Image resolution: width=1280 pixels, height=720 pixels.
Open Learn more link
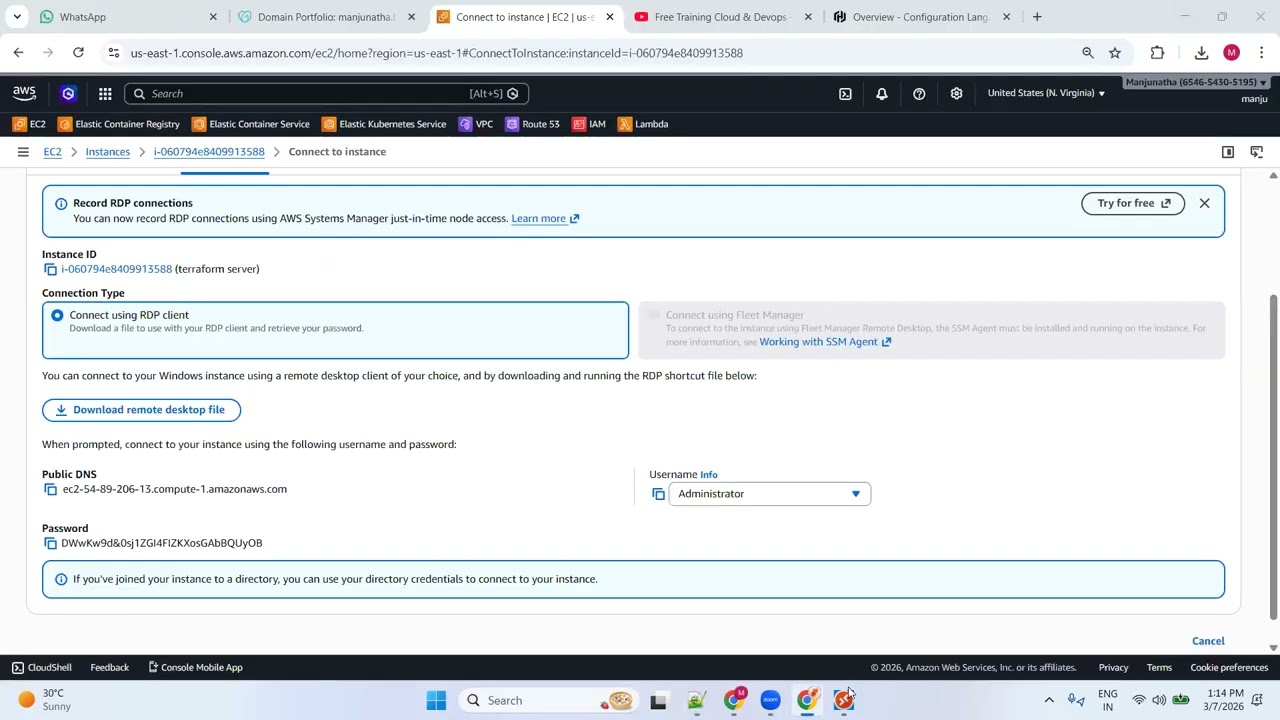[x=545, y=218]
